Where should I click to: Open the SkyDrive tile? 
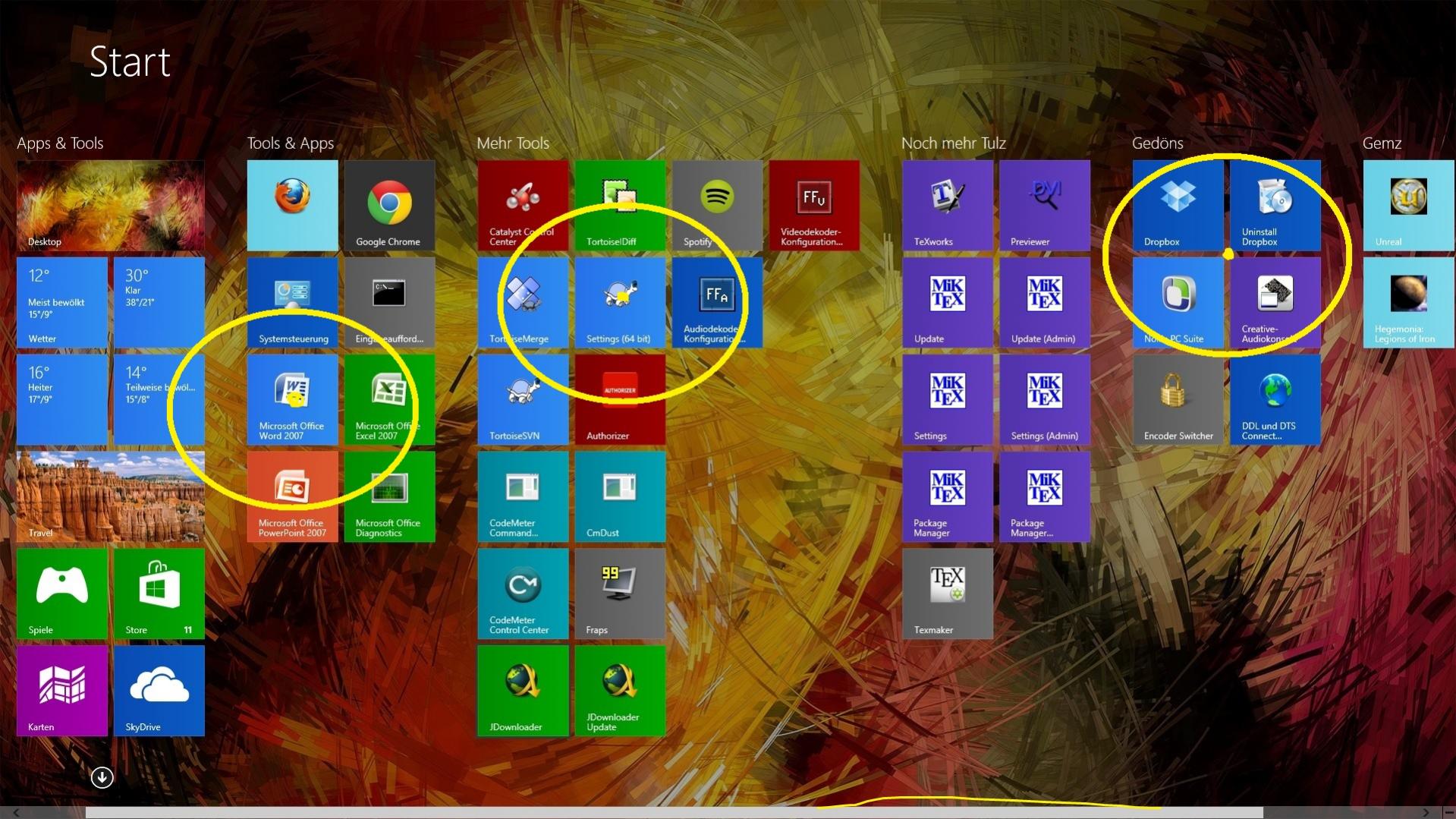tap(159, 691)
